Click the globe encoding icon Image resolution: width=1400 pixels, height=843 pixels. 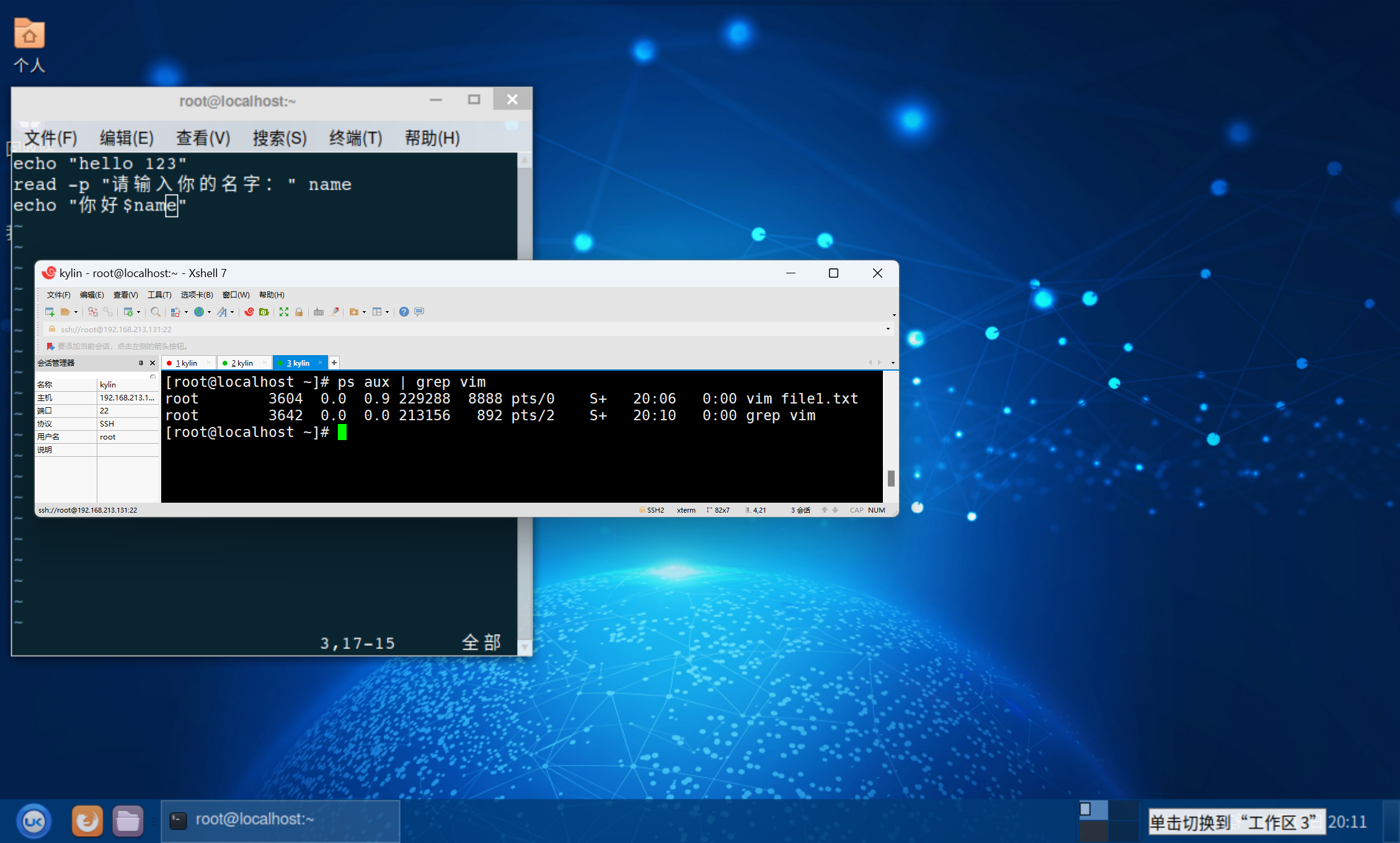coord(199,312)
